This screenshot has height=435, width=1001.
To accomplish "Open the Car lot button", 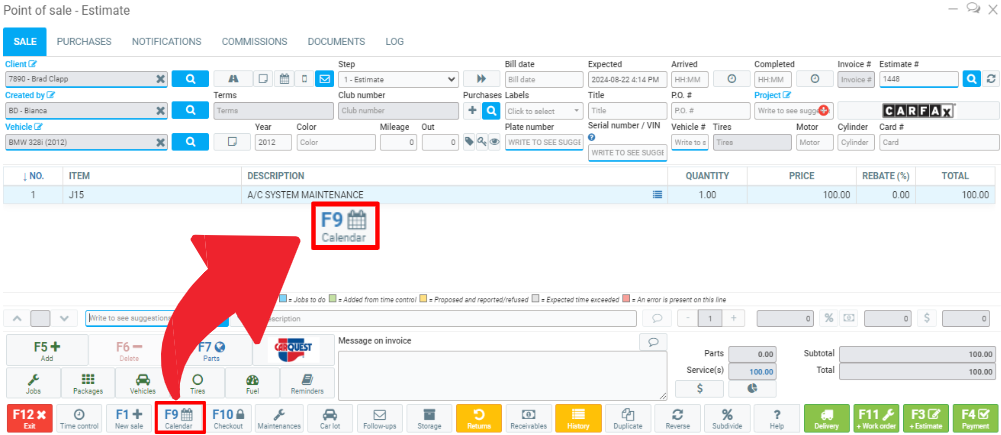I will [x=330, y=417].
